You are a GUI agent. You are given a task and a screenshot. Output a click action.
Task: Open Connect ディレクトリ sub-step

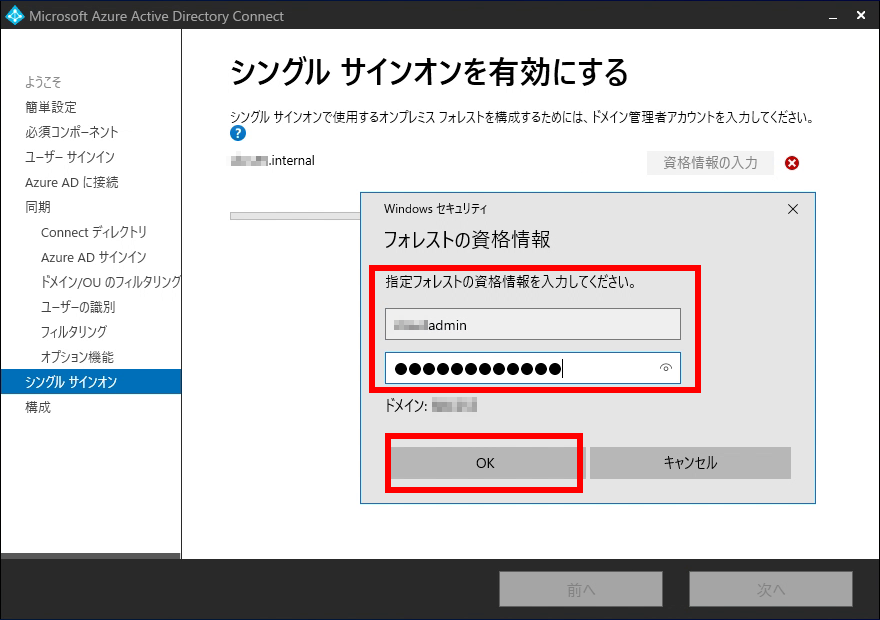[94, 232]
